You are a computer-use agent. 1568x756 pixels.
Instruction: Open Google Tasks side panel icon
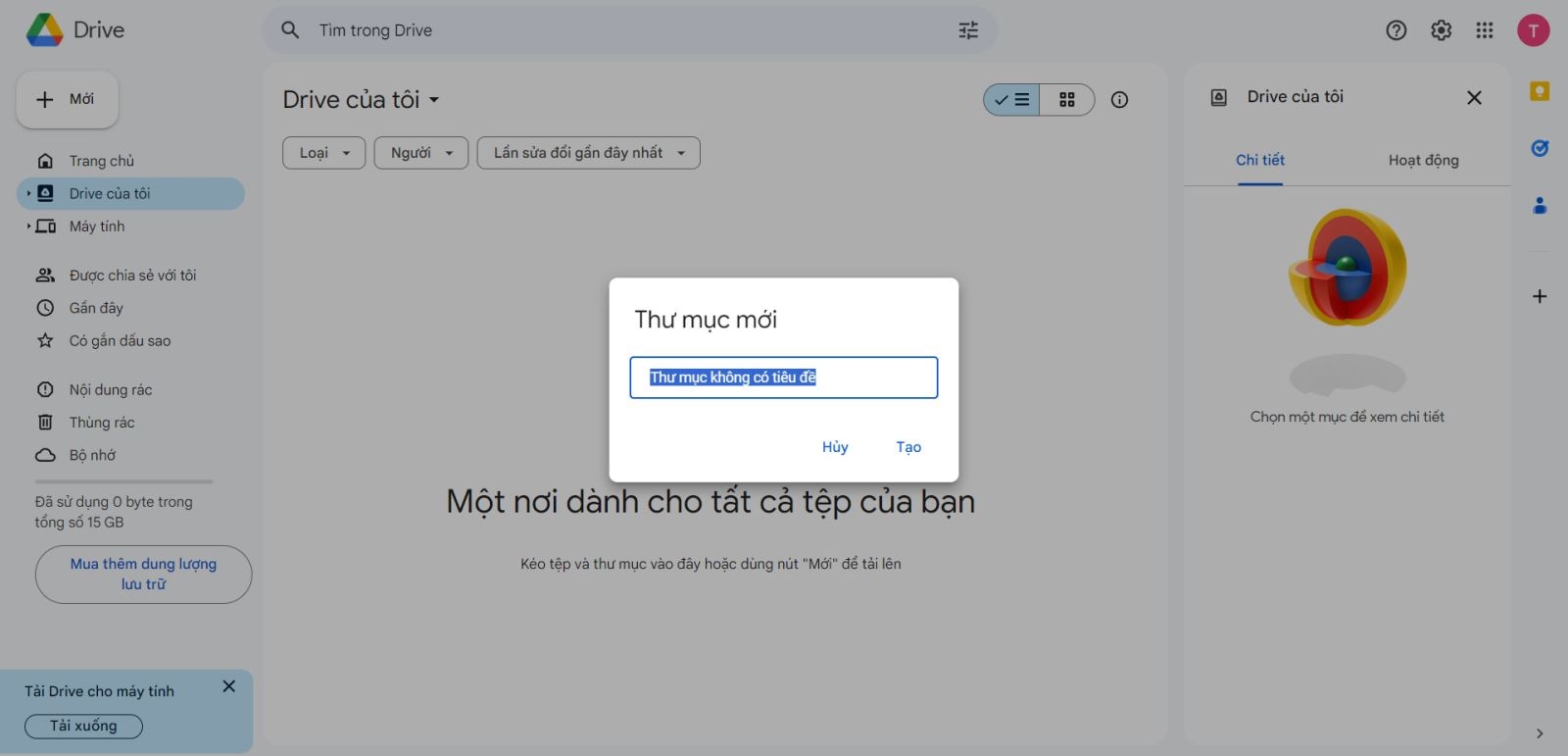pyautogui.click(x=1540, y=148)
